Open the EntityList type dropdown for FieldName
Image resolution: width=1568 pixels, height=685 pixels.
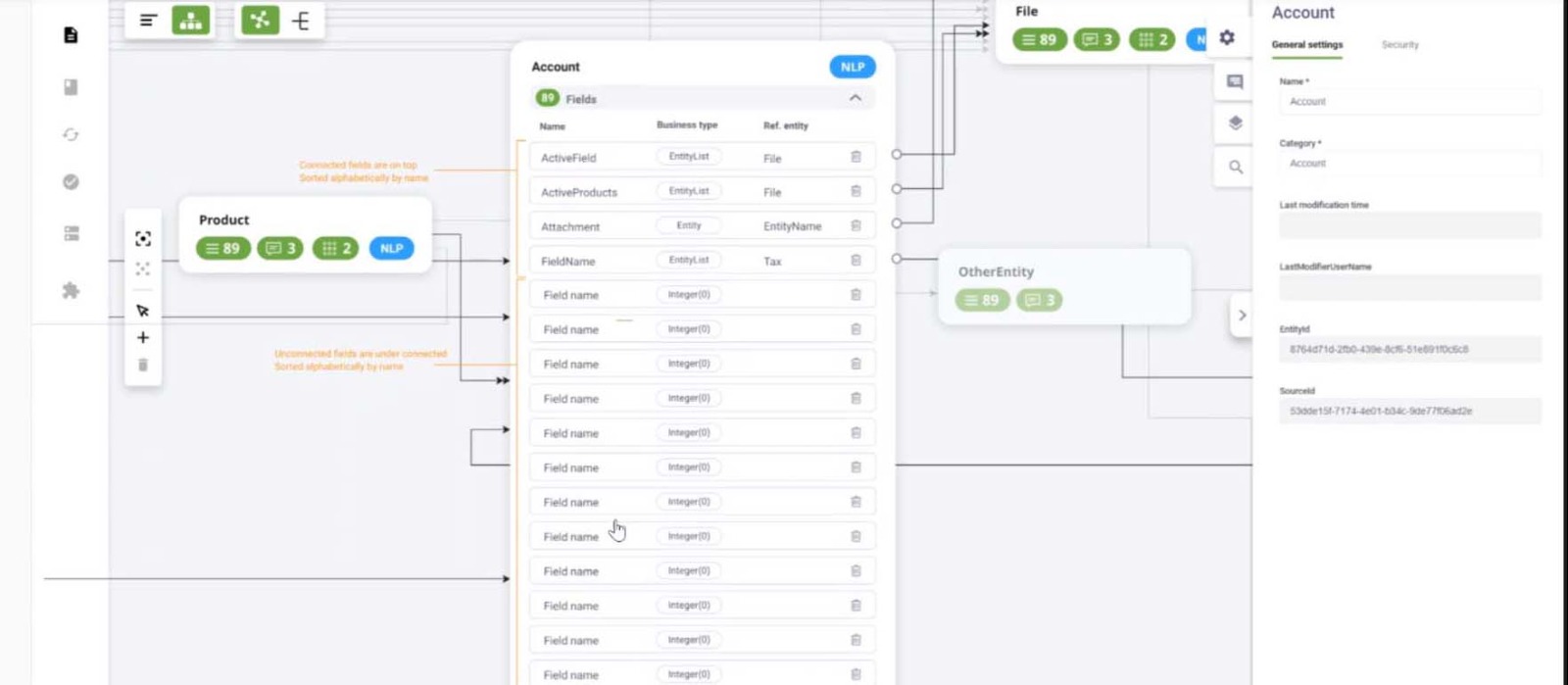689,260
